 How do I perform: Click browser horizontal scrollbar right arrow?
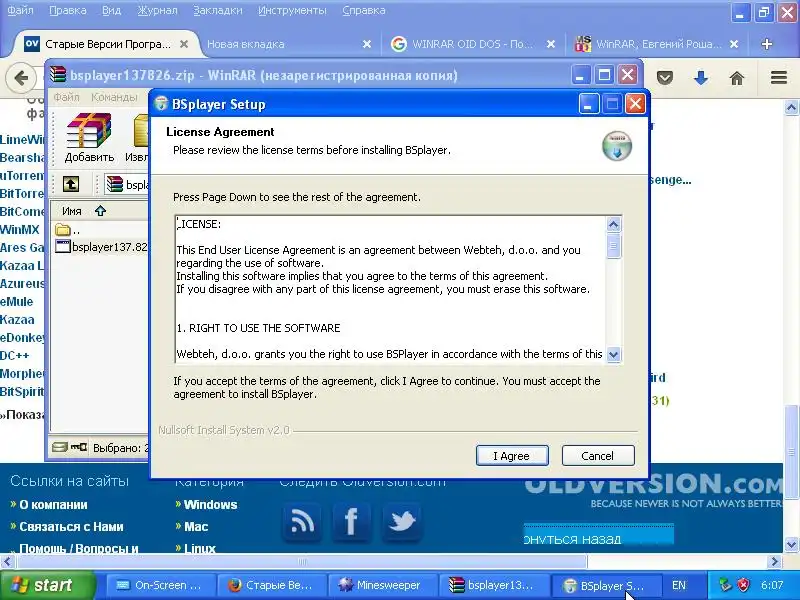pos(775,562)
